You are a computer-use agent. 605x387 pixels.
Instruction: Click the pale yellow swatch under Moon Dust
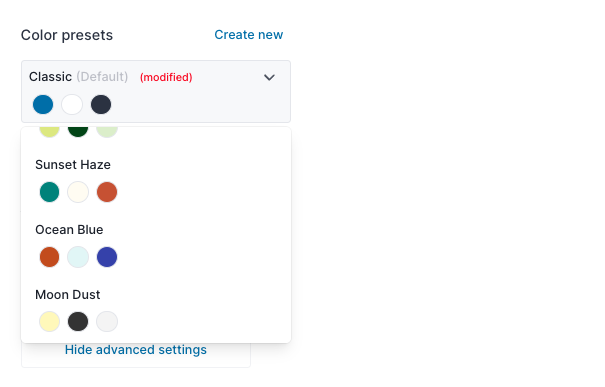pos(49,321)
